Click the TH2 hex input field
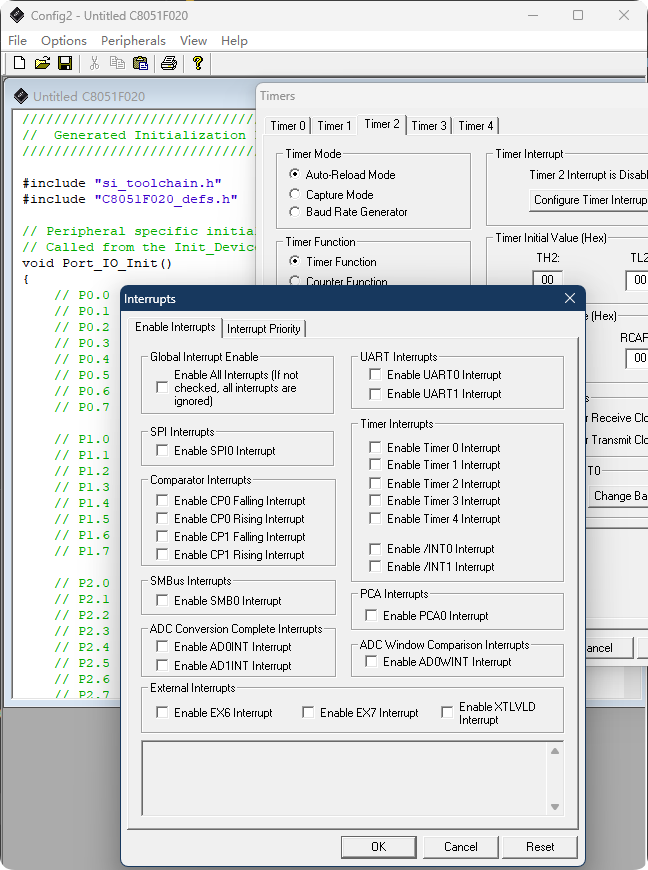This screenshot has height=870, width=648. tap(547, 279)
